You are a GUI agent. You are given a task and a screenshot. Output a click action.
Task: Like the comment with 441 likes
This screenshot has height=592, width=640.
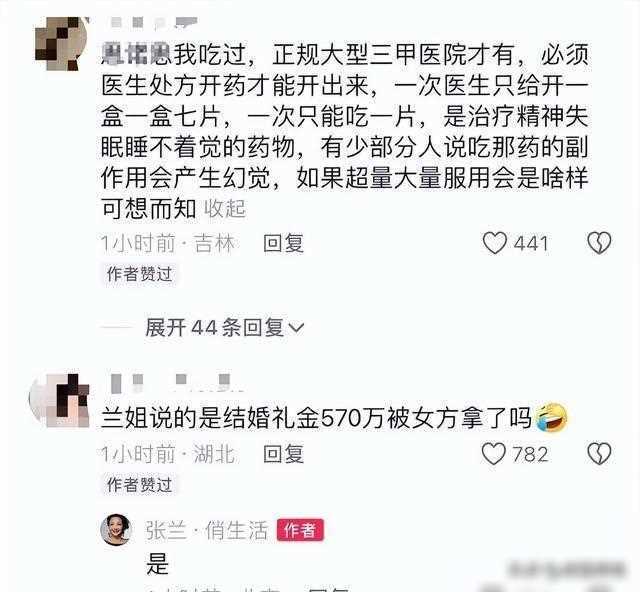coord(495,243)
